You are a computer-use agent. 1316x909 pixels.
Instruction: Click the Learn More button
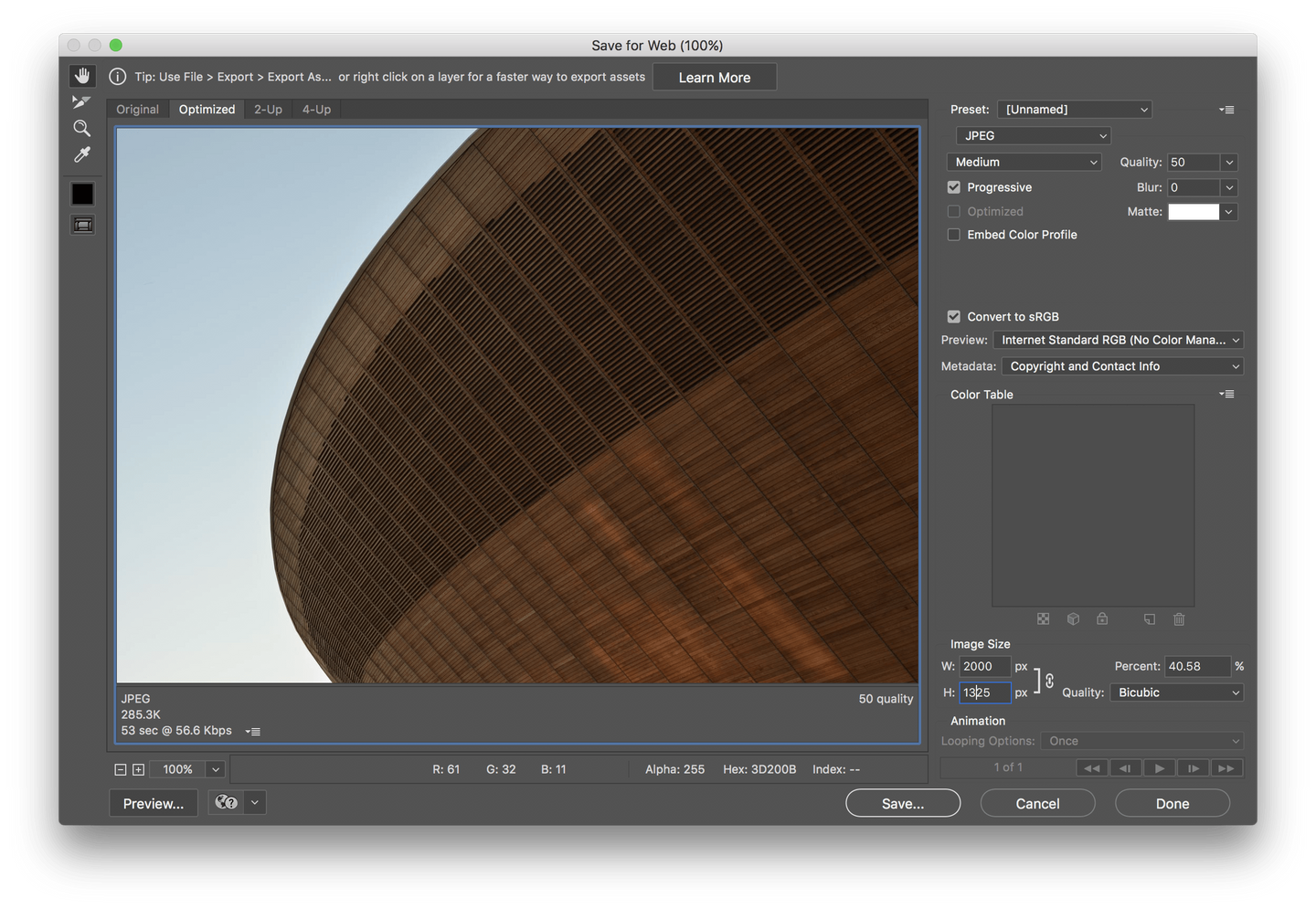(715, 78)
